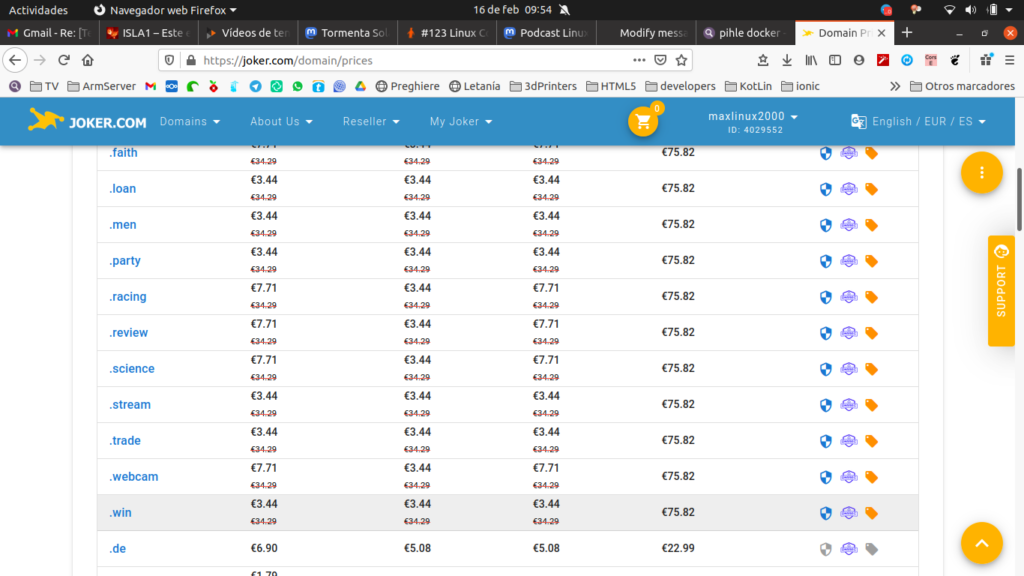This screenshot has width=1024, height=576.
Task: Open Navegador web Firefox app menu
Action: click(x=165, y=10)
